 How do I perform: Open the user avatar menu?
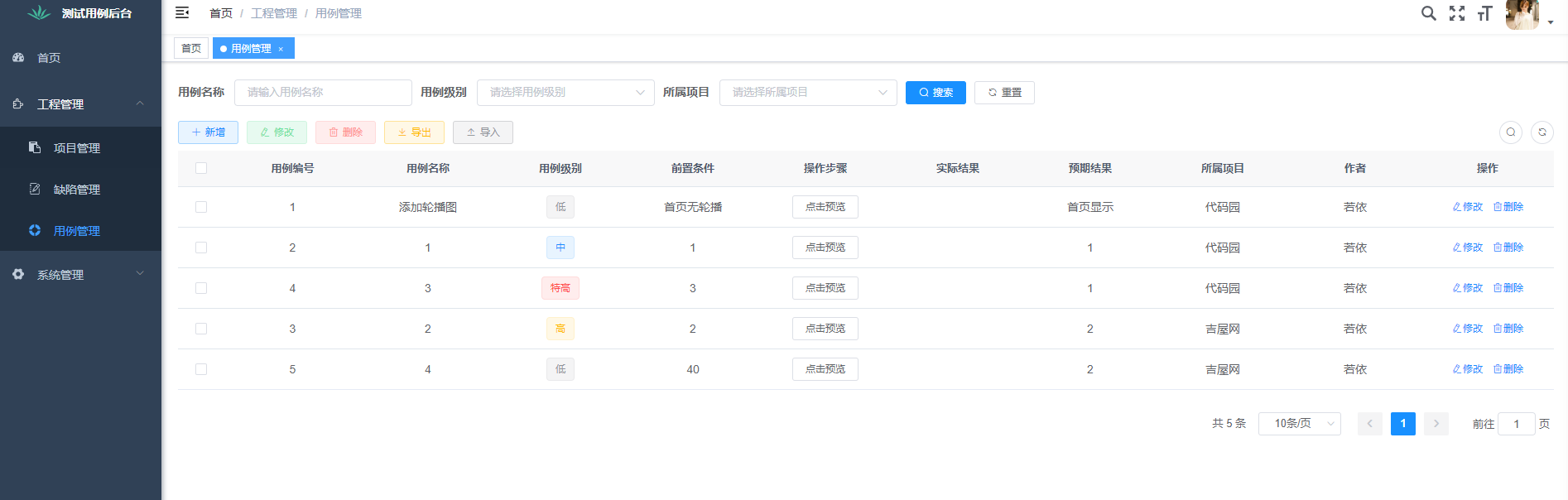coord(1522,14)
